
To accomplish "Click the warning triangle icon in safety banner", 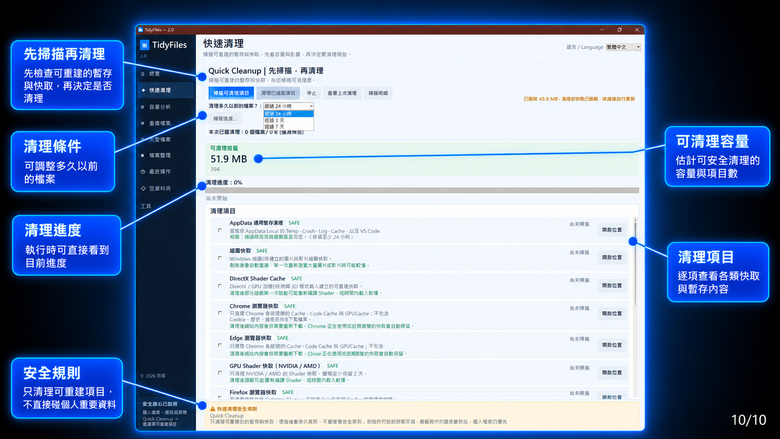I will [212, 409].
